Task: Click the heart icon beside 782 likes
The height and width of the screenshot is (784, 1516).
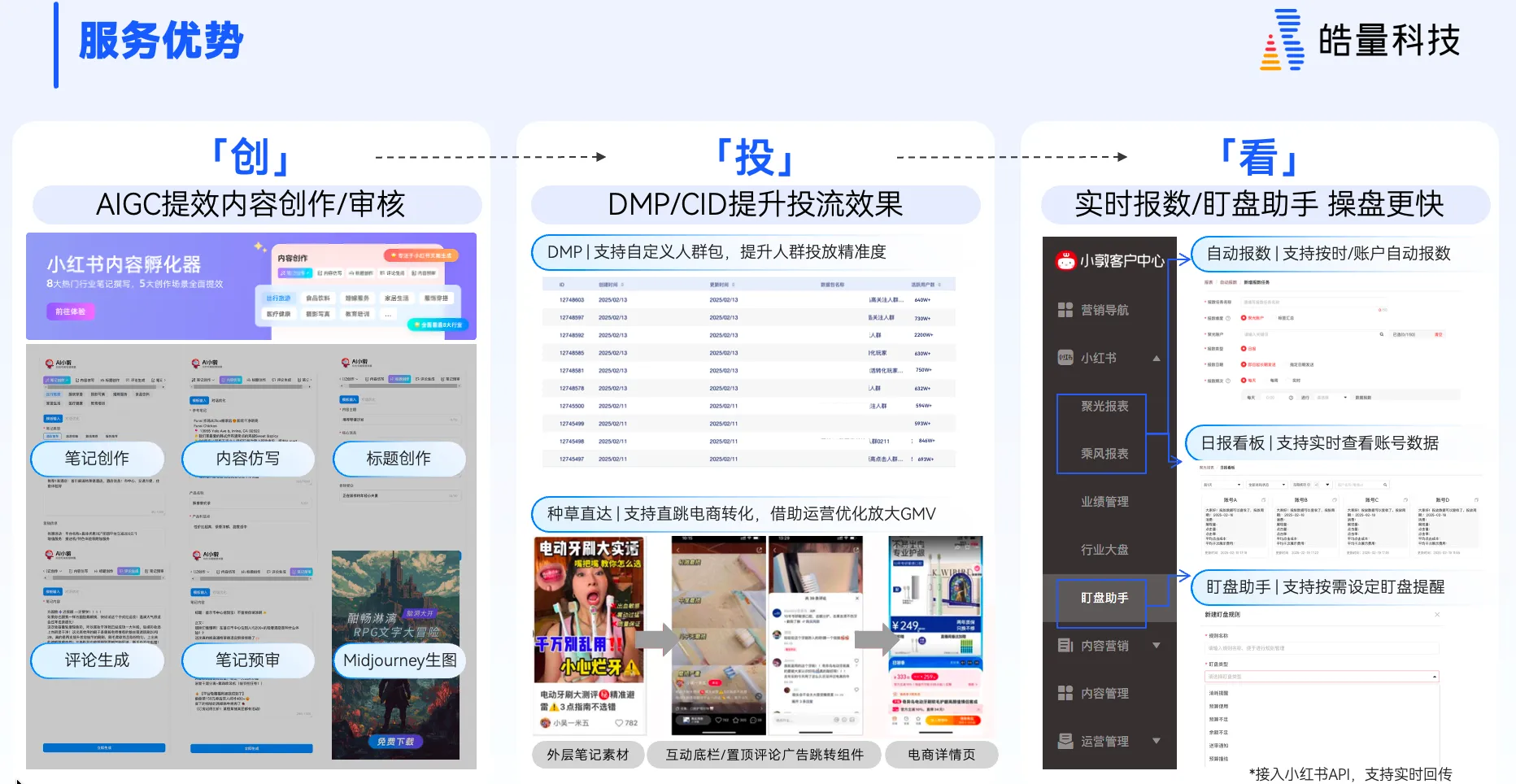Action: tap(619, 723)
